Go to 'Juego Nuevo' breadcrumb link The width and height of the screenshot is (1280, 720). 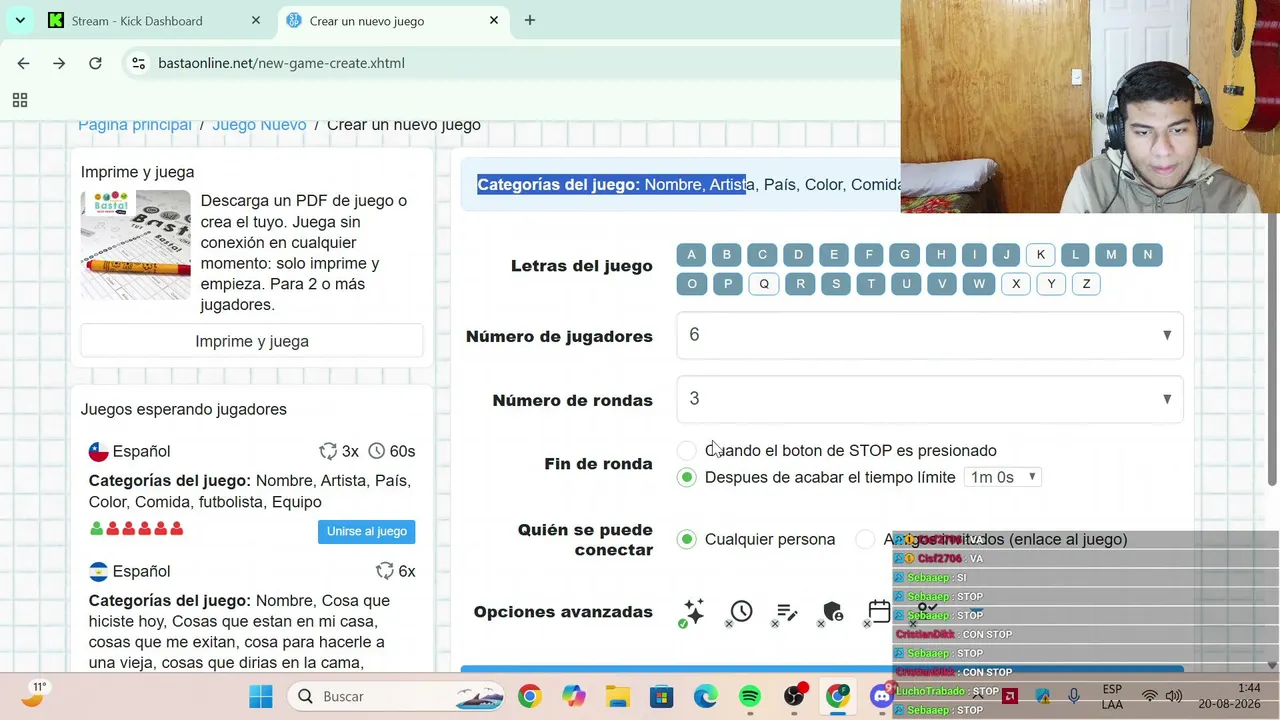259,125
